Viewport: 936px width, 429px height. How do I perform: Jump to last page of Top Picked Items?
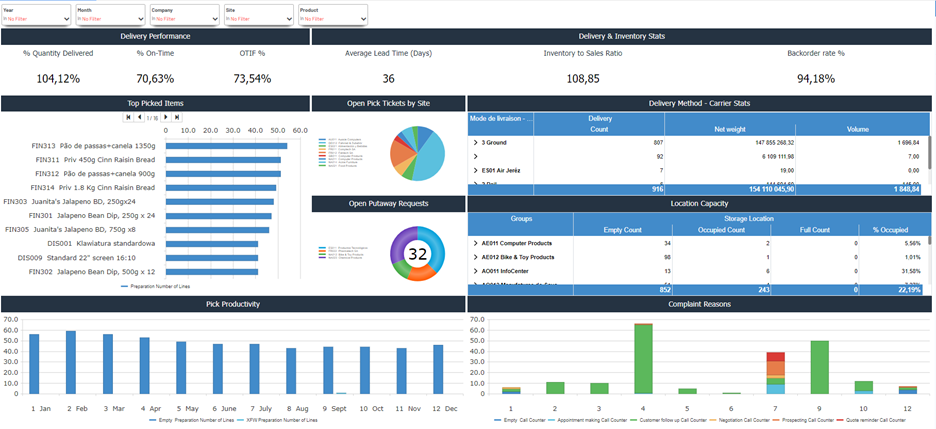coord(177,117)
